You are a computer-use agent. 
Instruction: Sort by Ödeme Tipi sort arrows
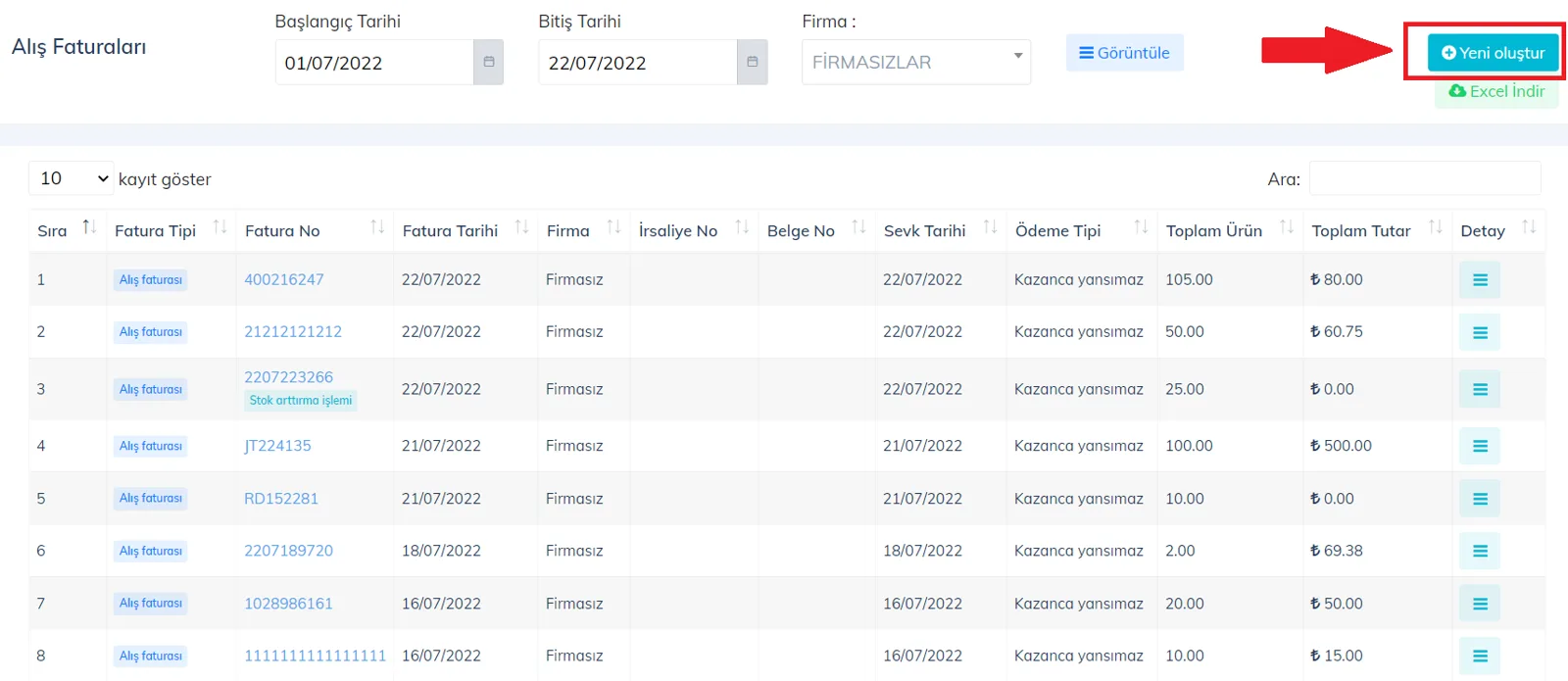pyautogui.click(x=1141, y=228)
